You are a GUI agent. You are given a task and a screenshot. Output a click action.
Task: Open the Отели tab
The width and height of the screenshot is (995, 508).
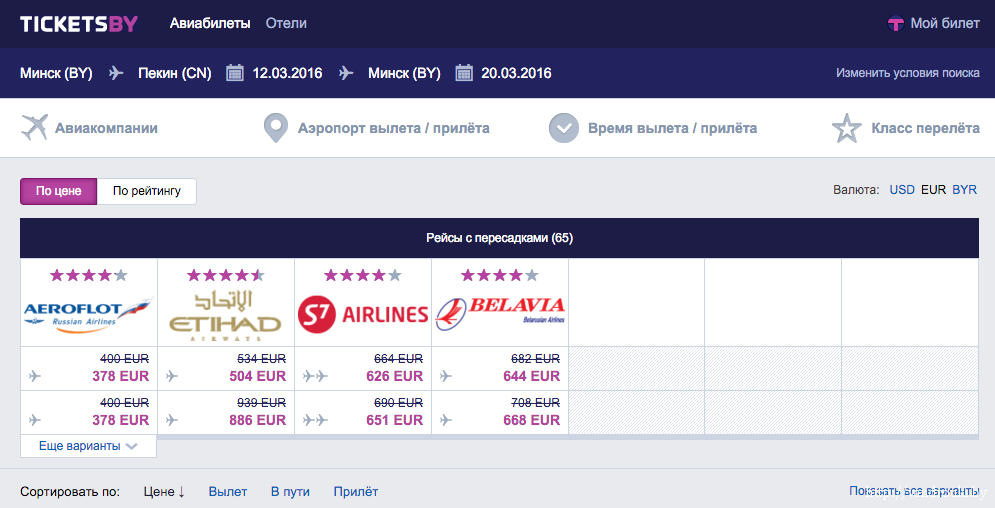pyautogui.click(x=286, y=23)
